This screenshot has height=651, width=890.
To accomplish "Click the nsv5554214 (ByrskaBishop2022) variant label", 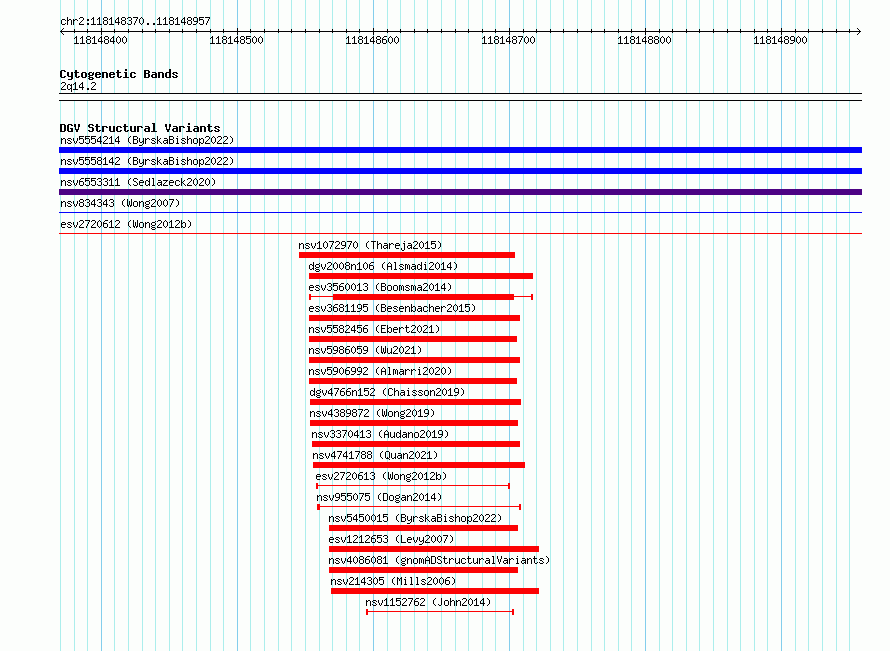I will pos(147,140).
